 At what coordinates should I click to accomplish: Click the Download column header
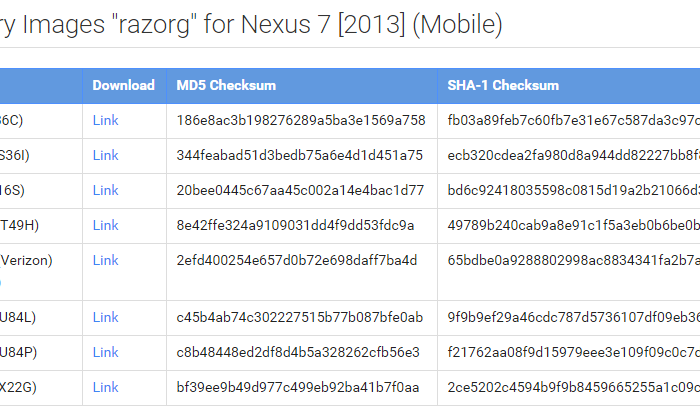[x=123, y=85]
